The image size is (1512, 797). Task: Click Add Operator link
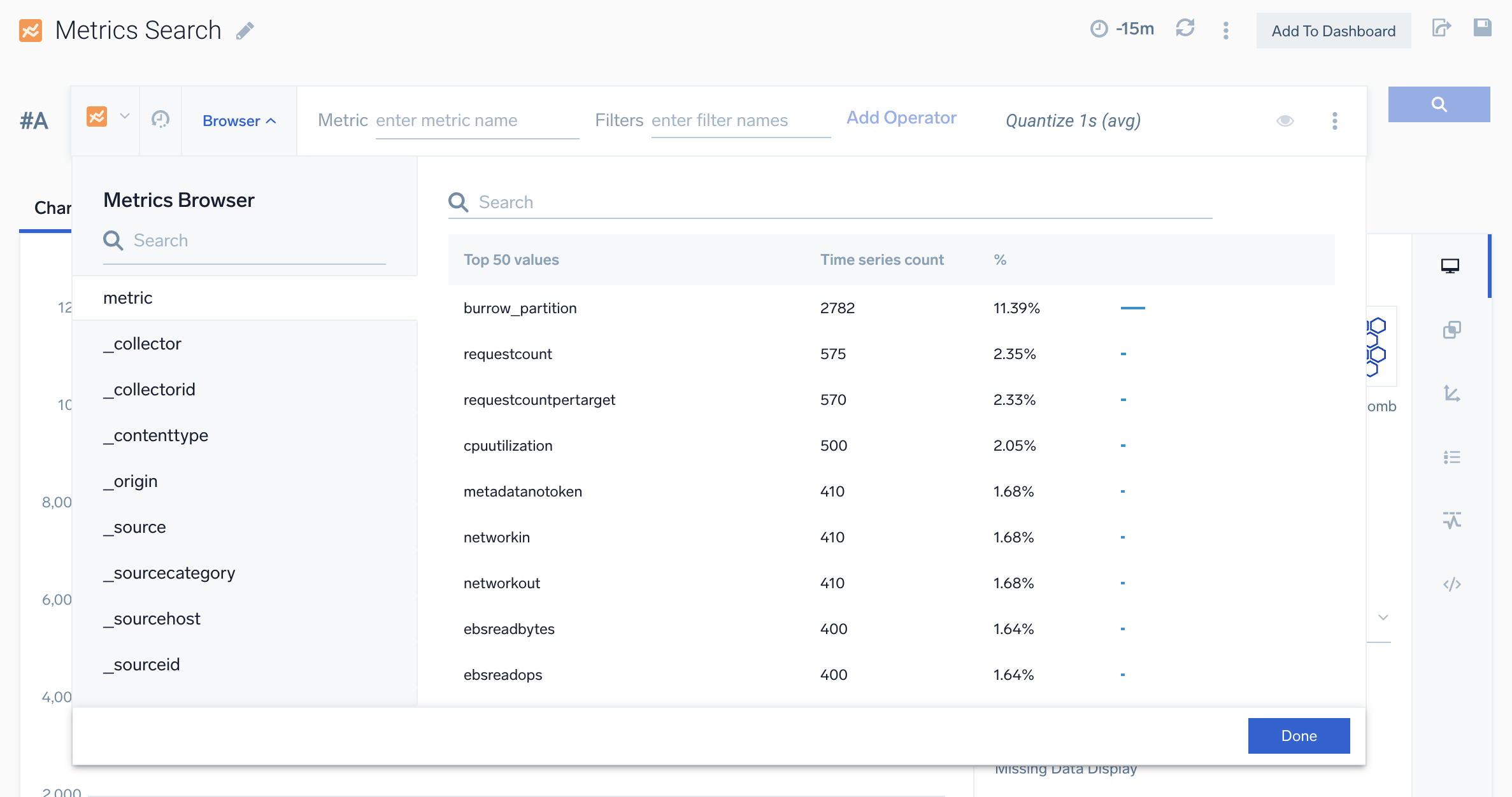901,118
